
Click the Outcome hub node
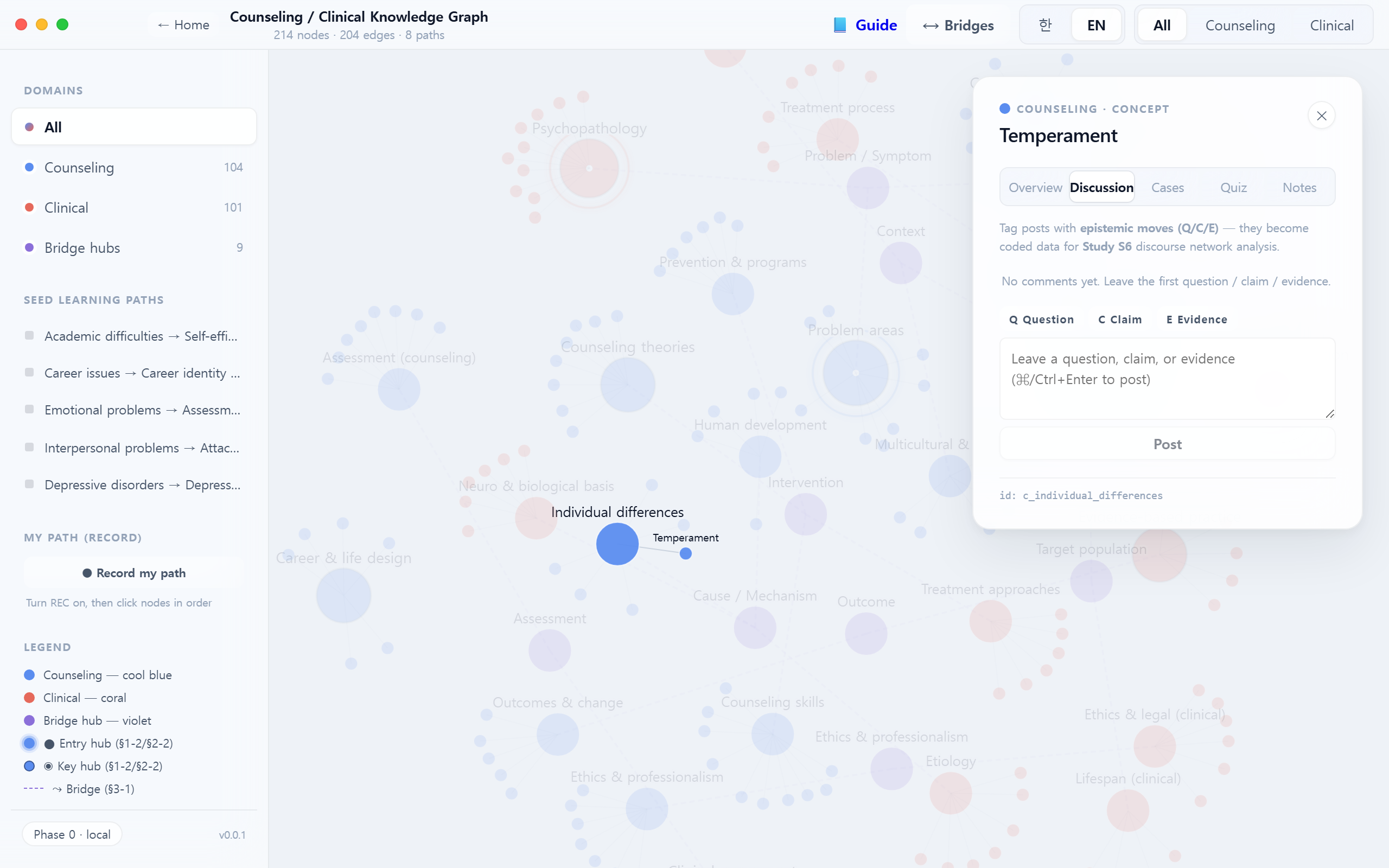coord(865,634)
